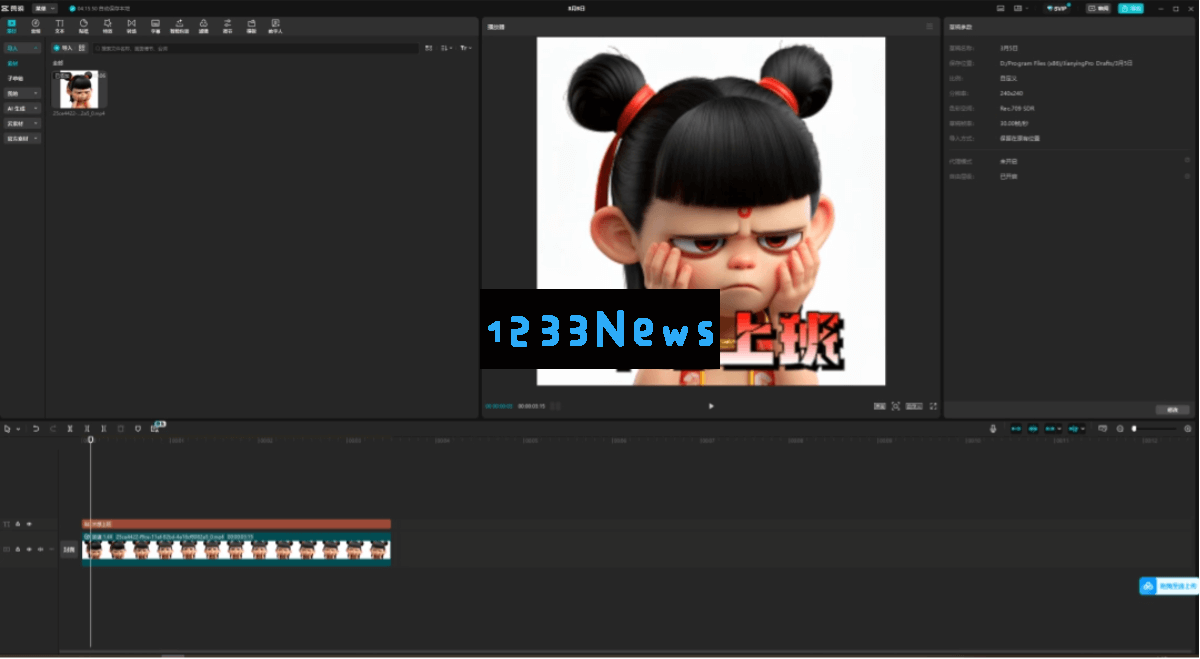The width and height of the screenshot is (1200, 659).
Task: Open the 菜单 menu dropdown in title bar
Action: (45, 8)
